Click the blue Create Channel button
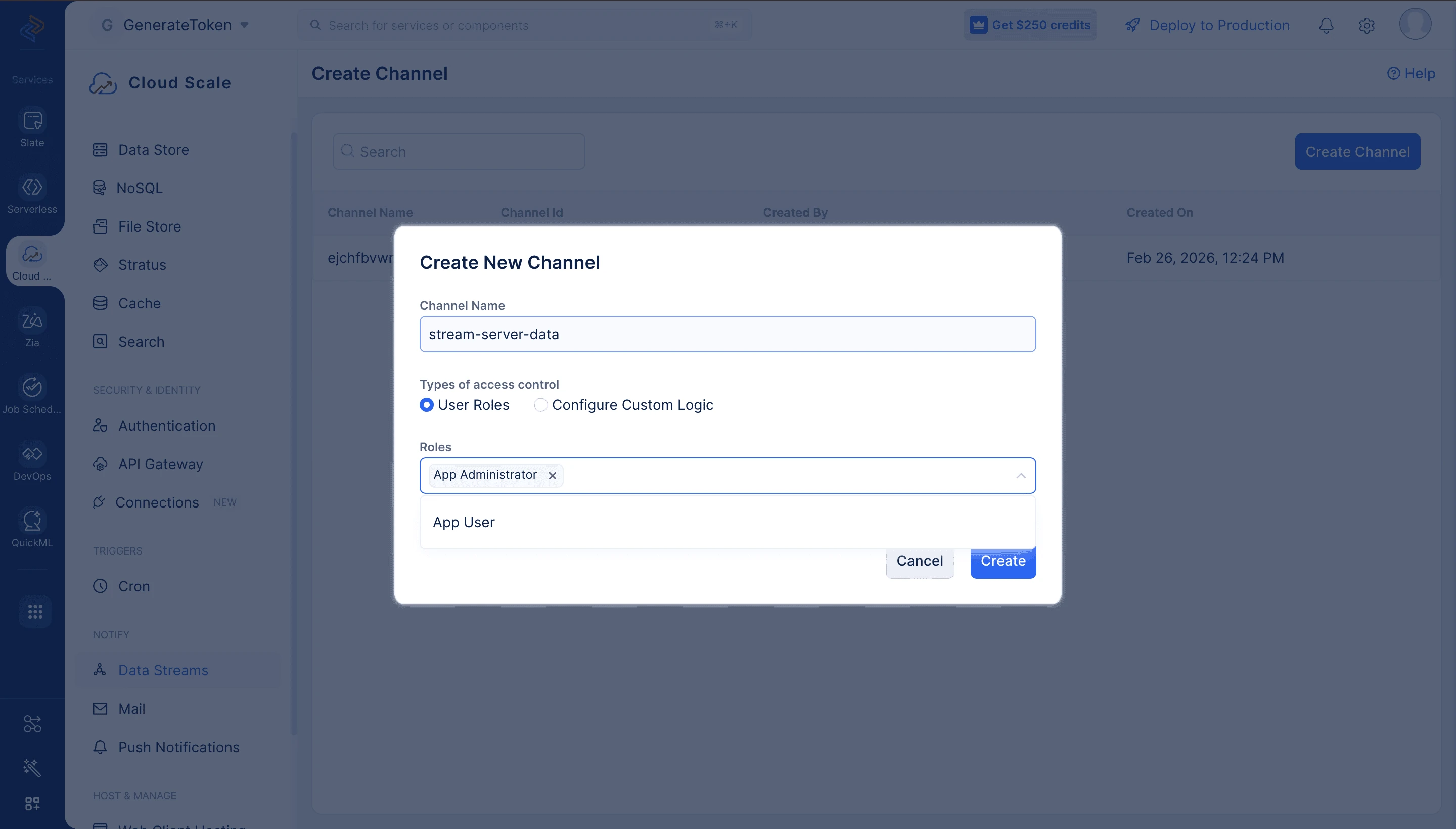 tap(1357, 152)
